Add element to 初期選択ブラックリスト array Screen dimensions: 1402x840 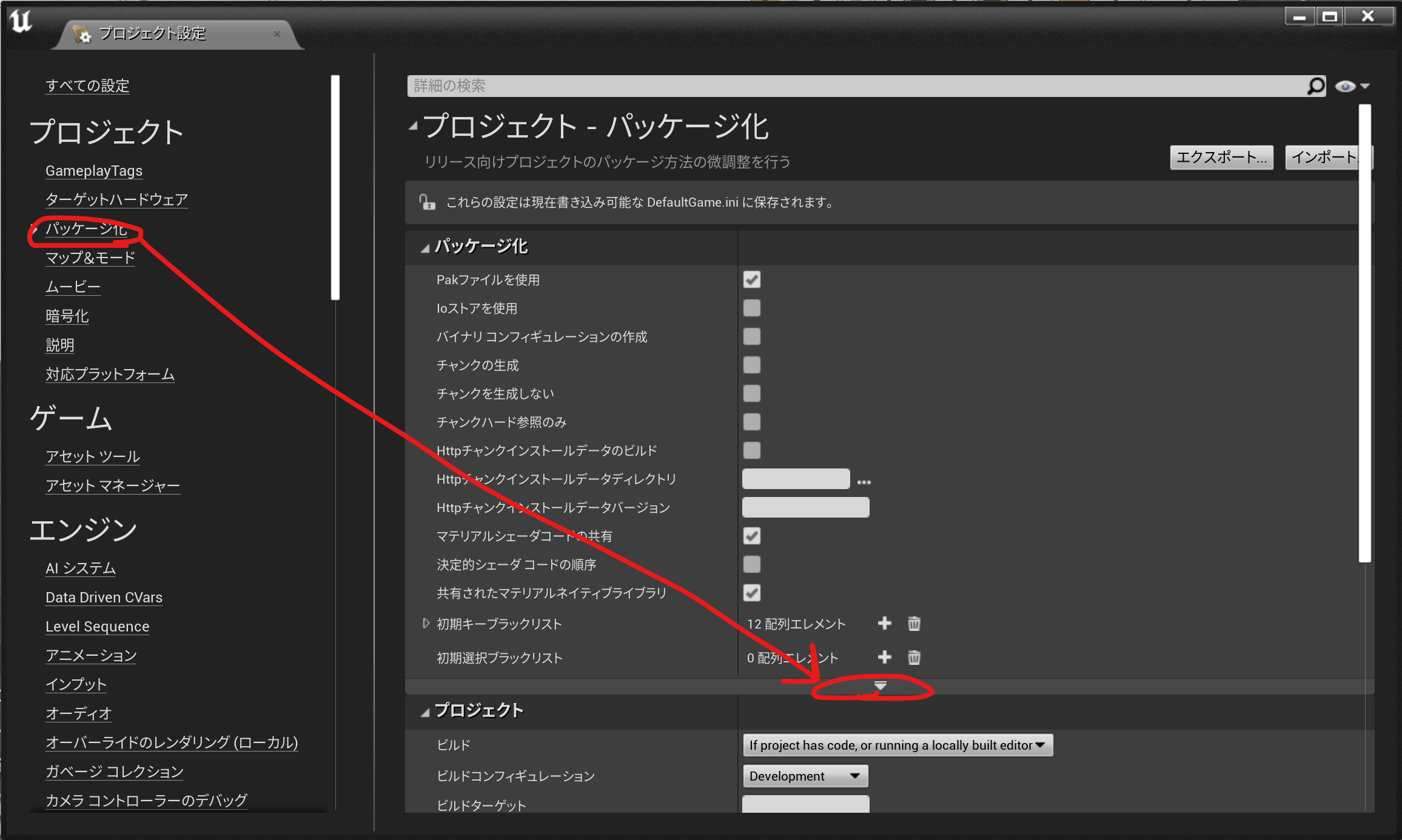pyautogui.click(x=884, y=657)
